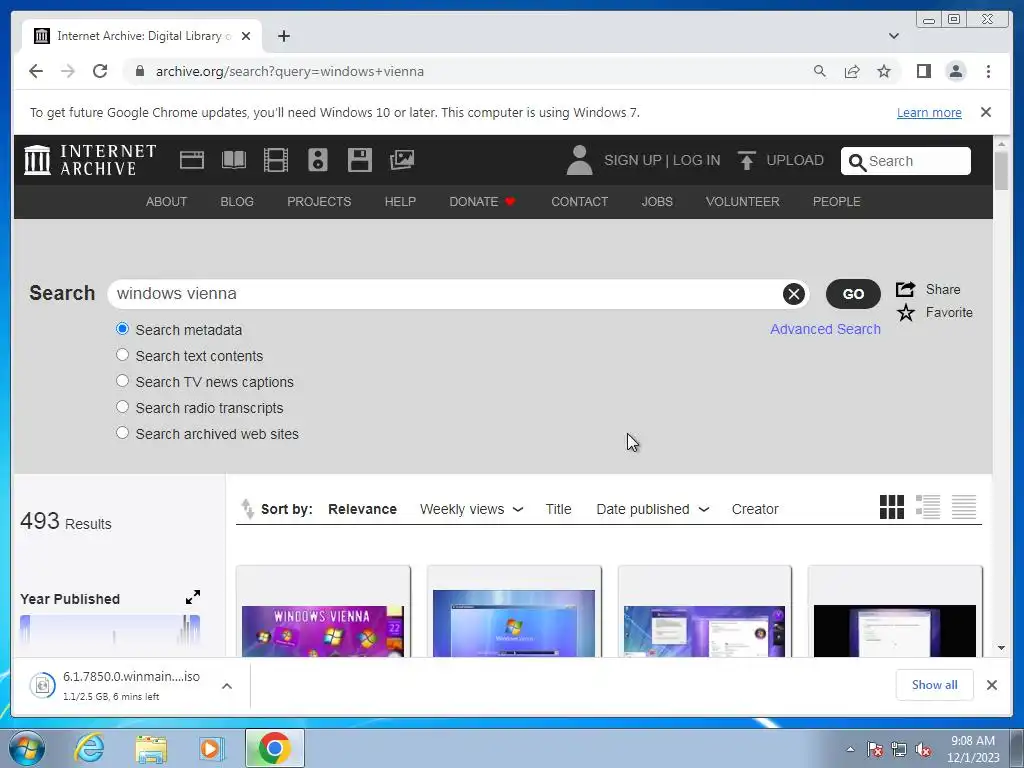1024x768 pixels.
Task: Click Show all downloads button
Action: coord(935,684)
